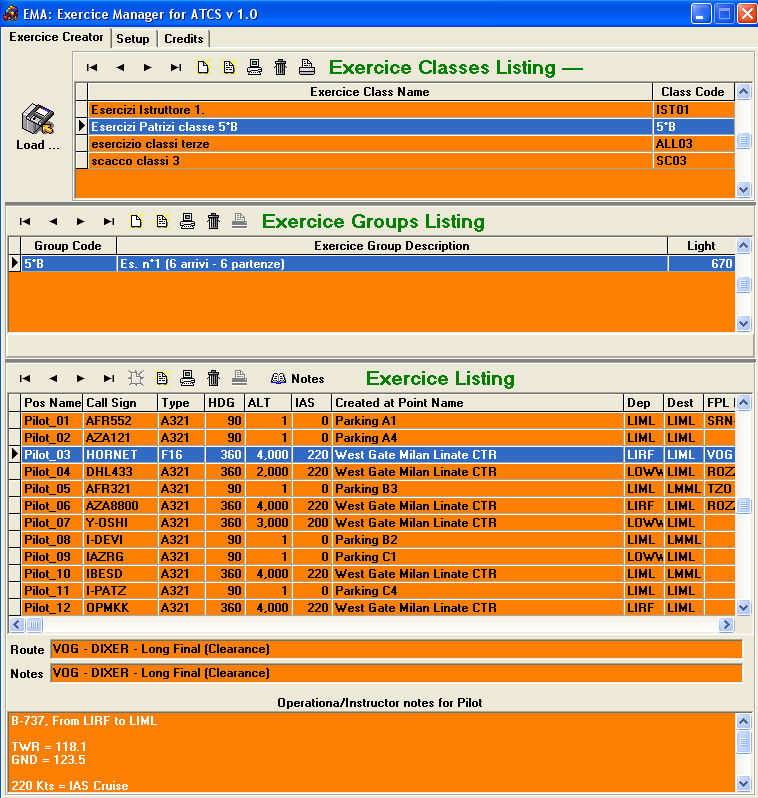Go to previous record in Exercice Classes toolbar

click(x=120, y=67)
